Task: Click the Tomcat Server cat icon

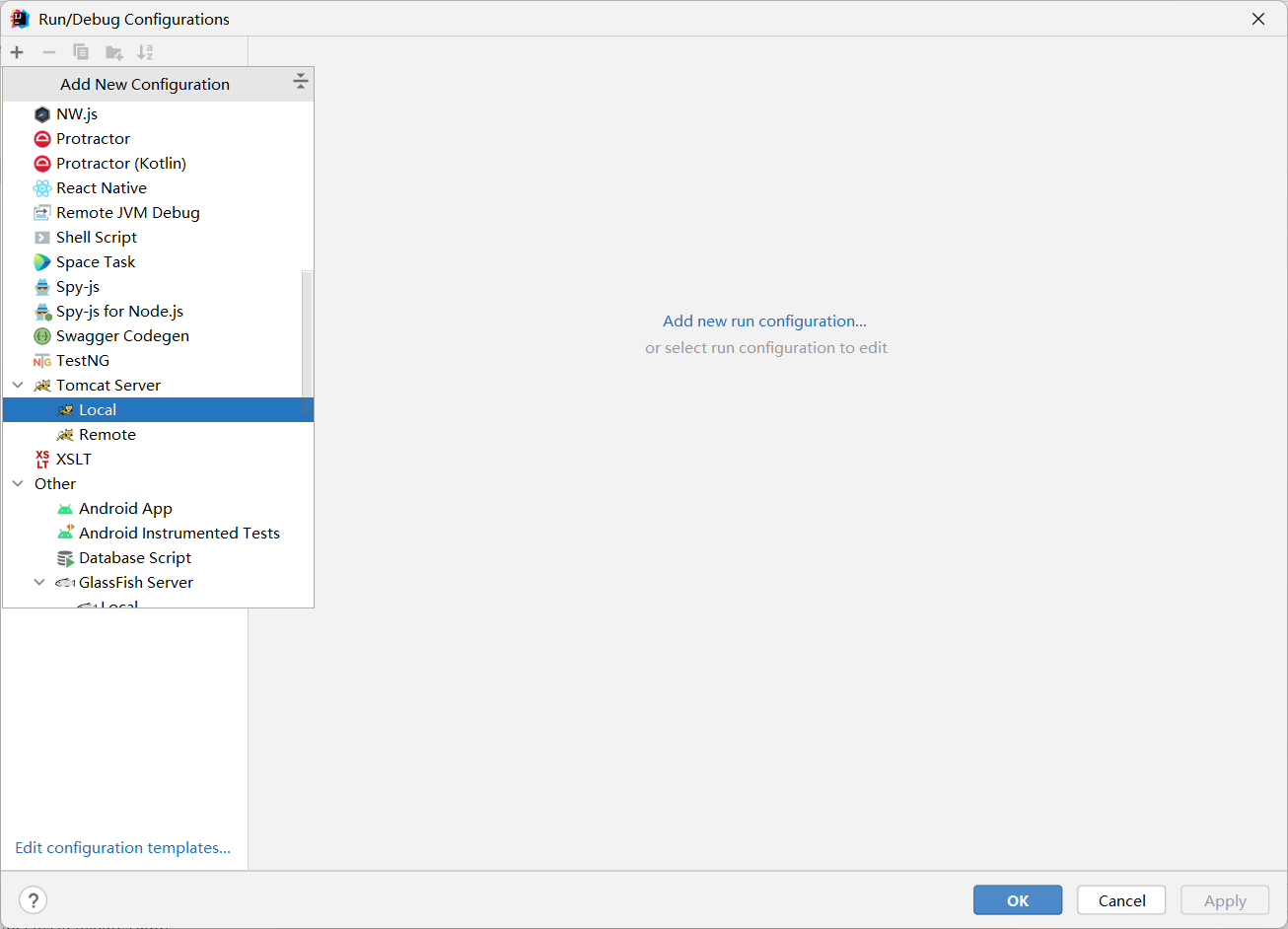Action: click(x=41, y=386)
